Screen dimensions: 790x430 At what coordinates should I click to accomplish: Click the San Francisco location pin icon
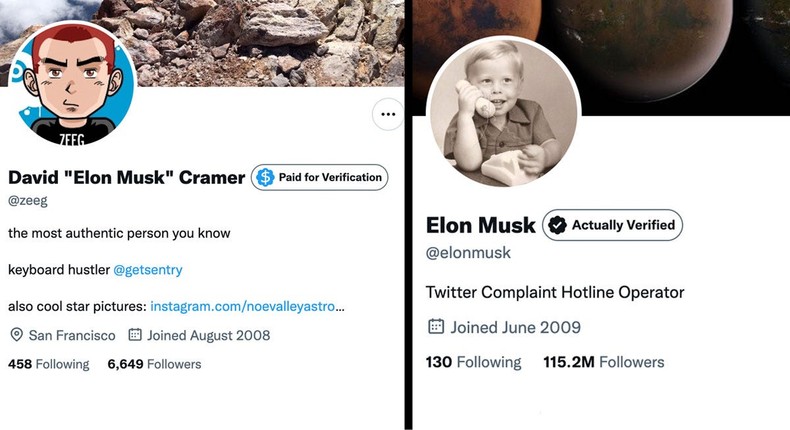click(x=16, y=336)
